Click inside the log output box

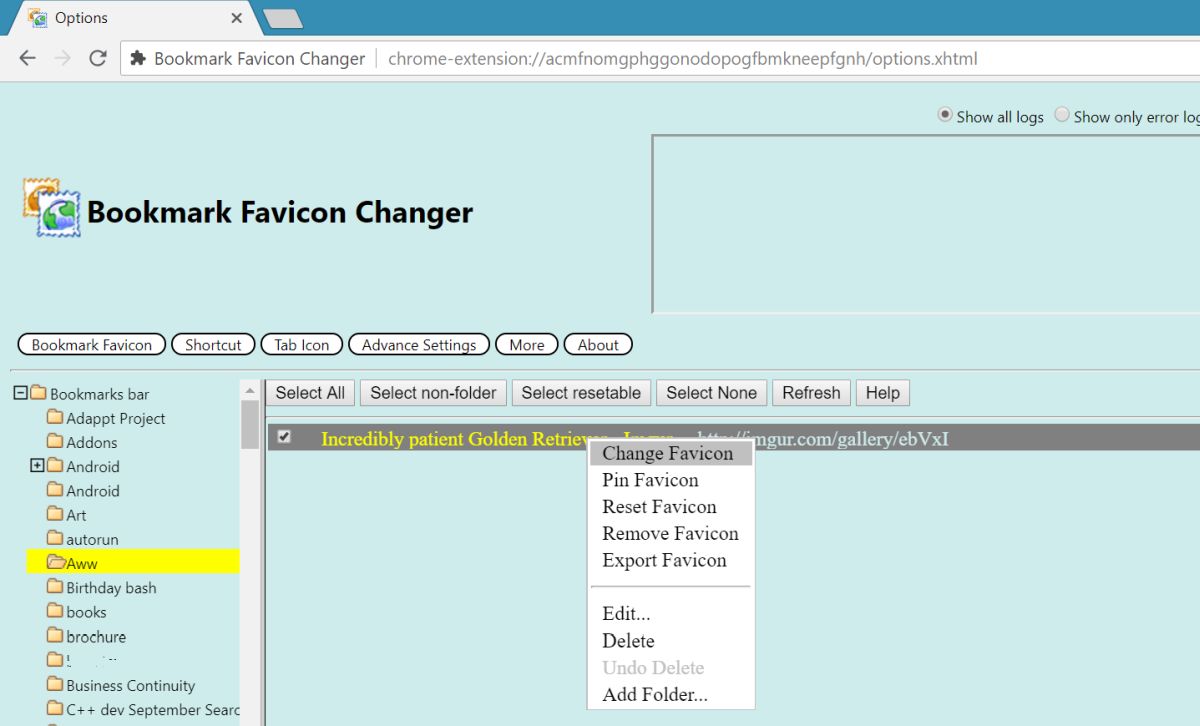926,224
